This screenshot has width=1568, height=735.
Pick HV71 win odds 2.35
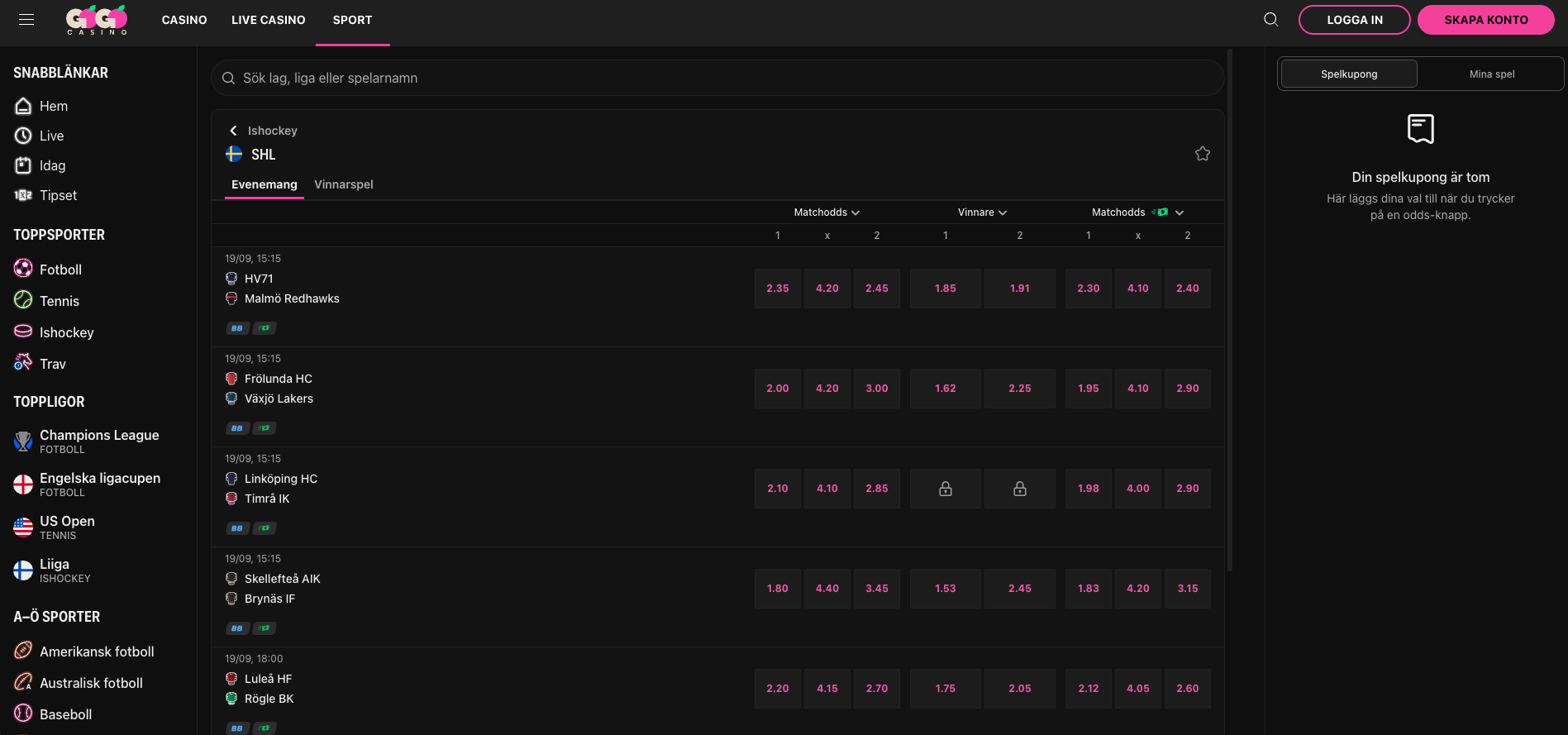(x=778, y=289)
